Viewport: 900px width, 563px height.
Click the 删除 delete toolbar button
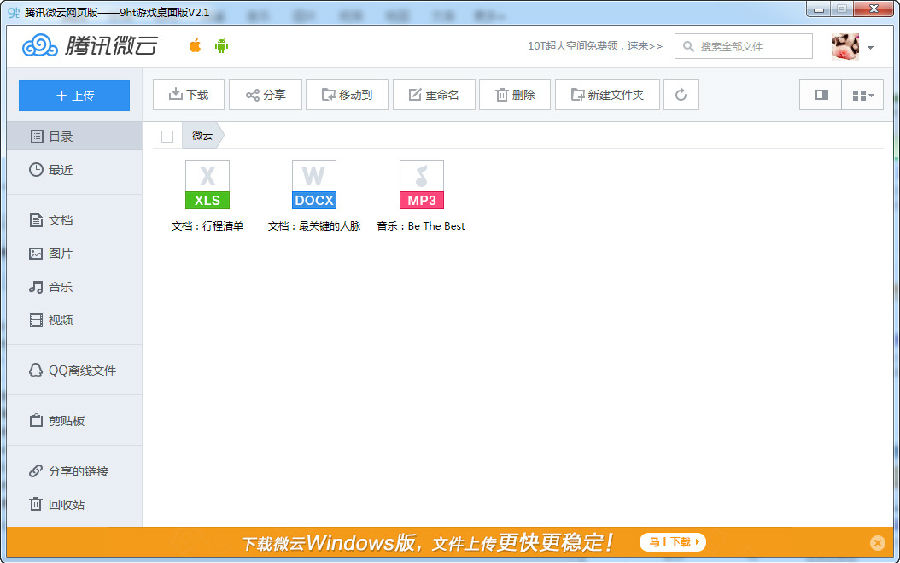click(x=515, y=95)
